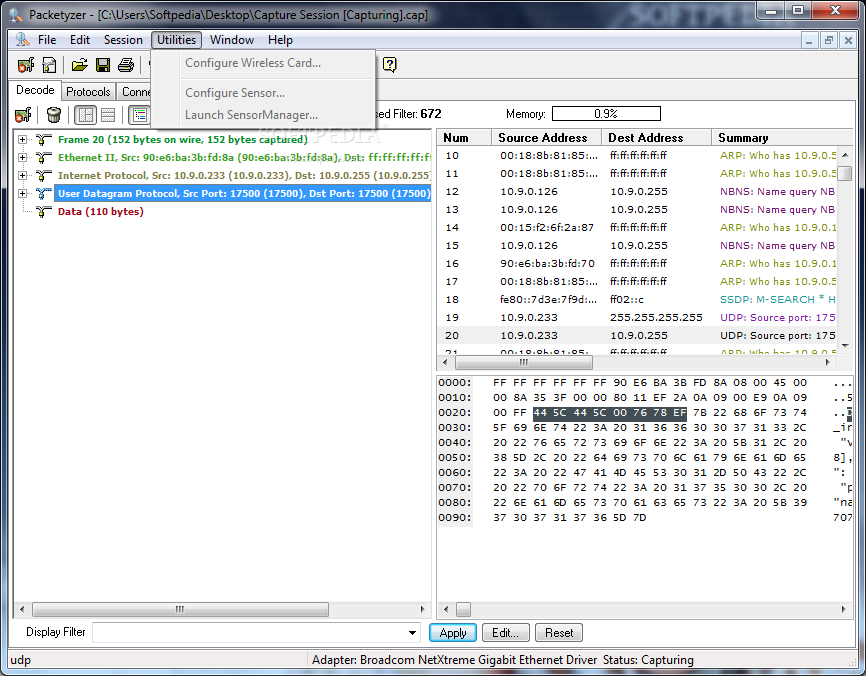This screenshot has width=866, height=676.
Task: Click the stop capture icon in main toolbar
Action: (26, 65)
